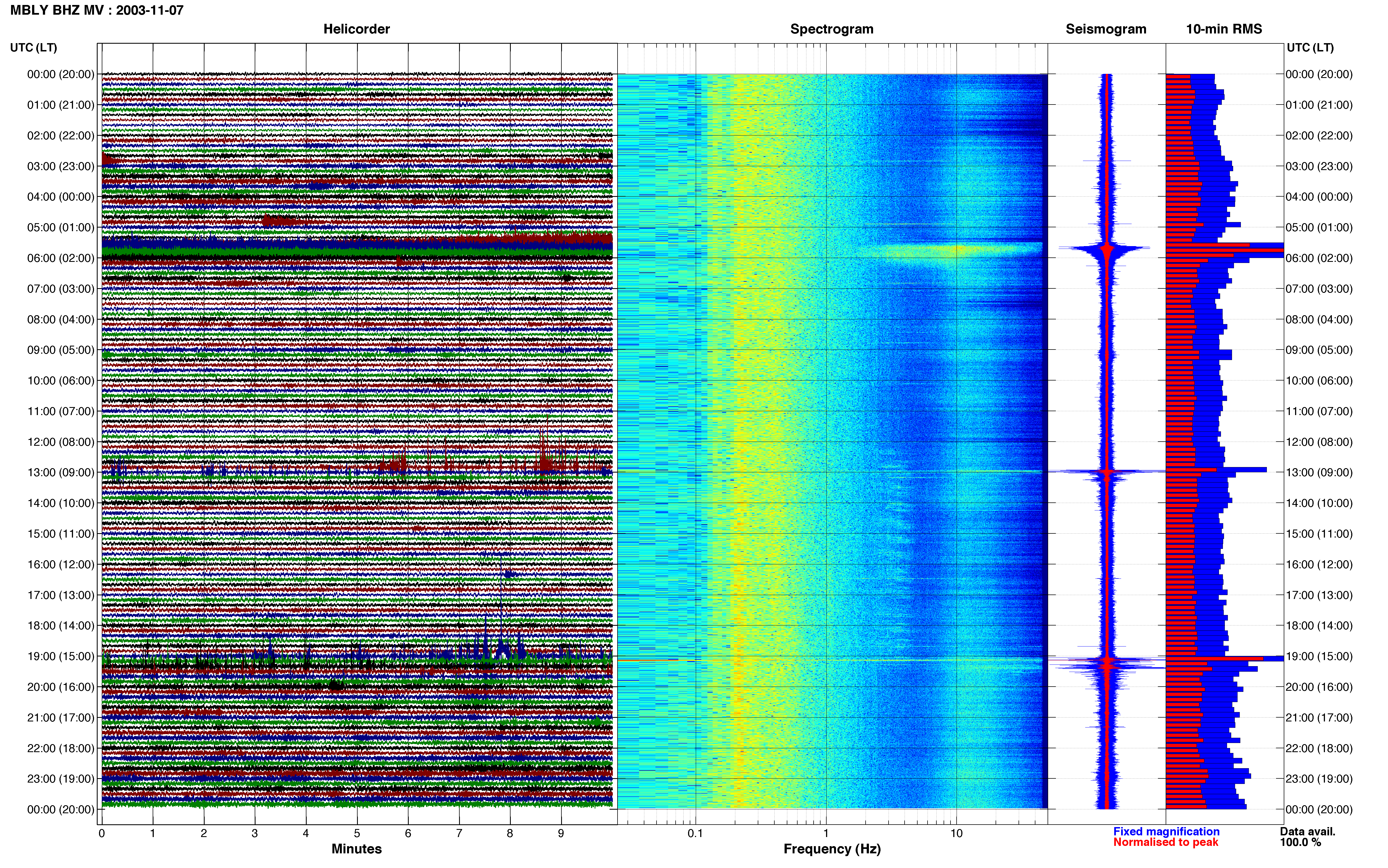Click left time label '00:00 (20:00)' at top

(x=61, y=74)
